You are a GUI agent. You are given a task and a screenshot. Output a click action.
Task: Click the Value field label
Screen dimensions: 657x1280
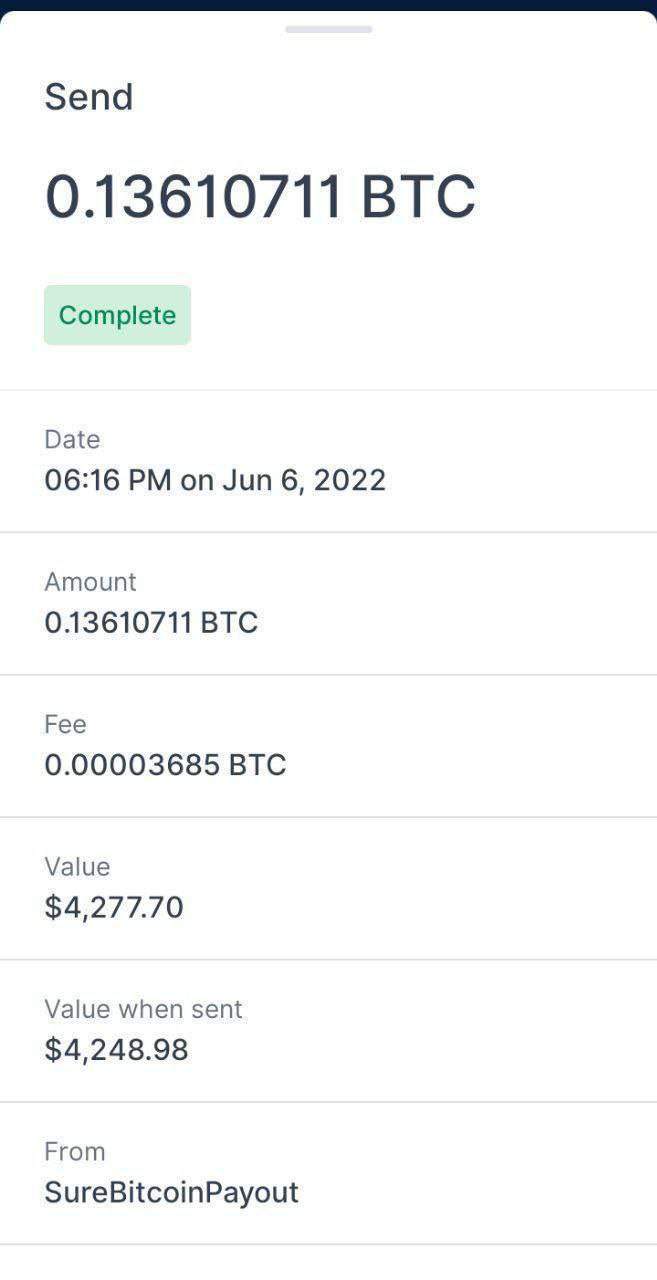click(x=77, y=866)
